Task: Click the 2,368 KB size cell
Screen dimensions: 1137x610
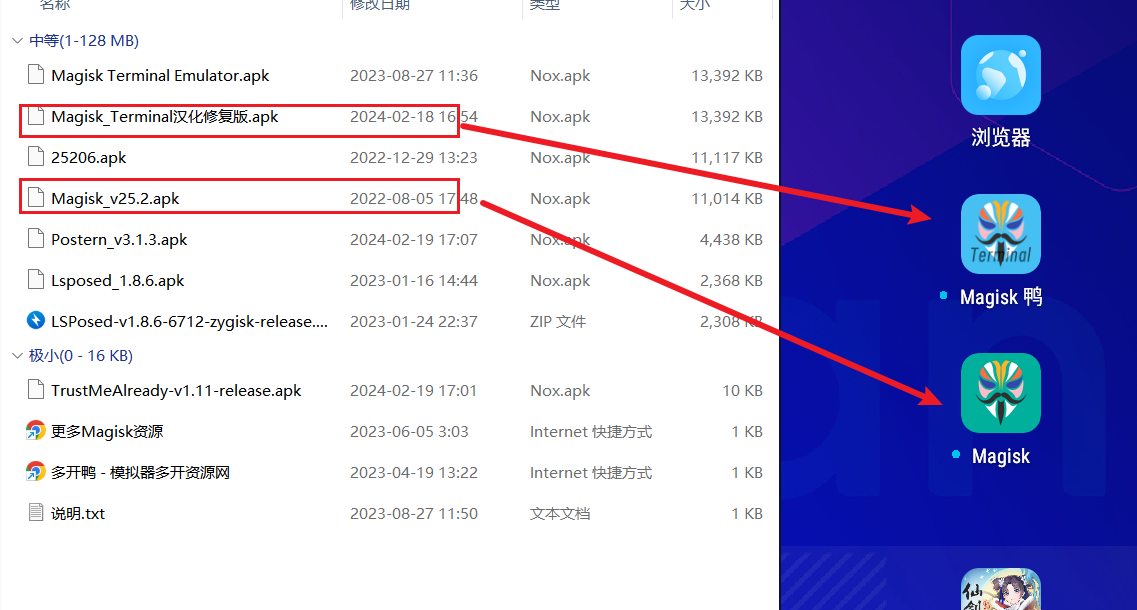Action: pos(731,281)
